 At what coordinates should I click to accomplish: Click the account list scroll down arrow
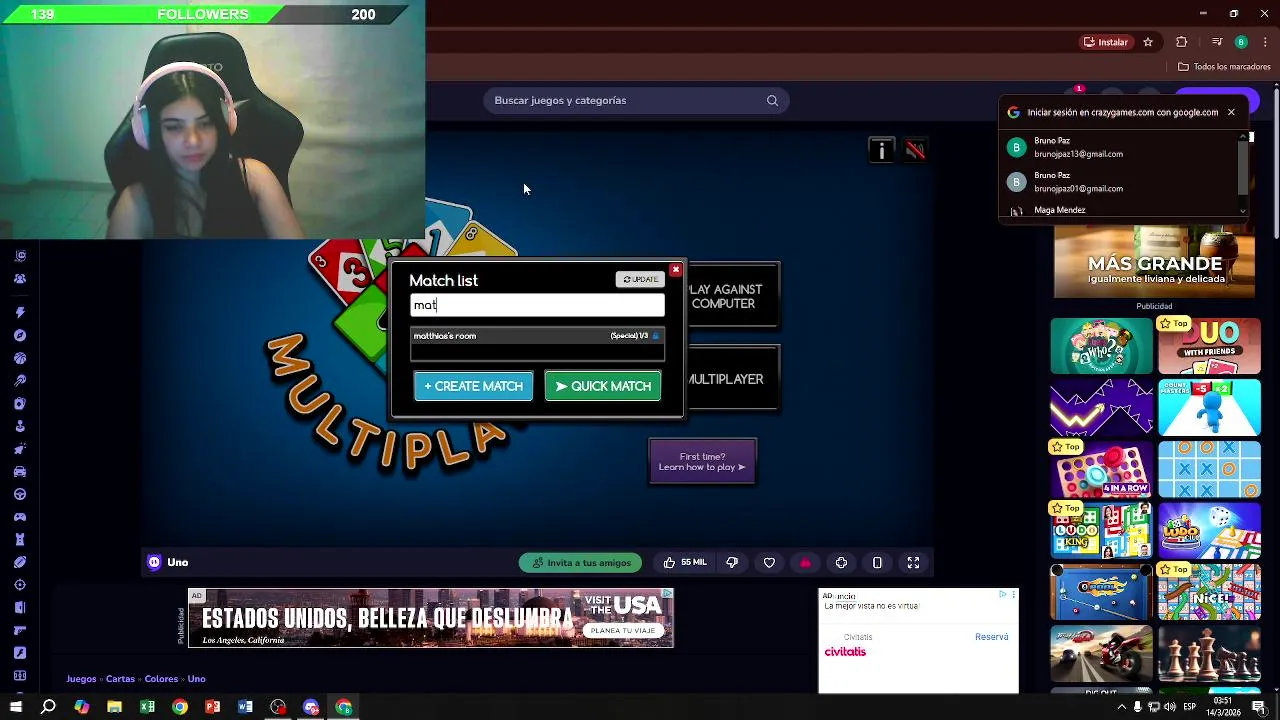coord(1243,211)
